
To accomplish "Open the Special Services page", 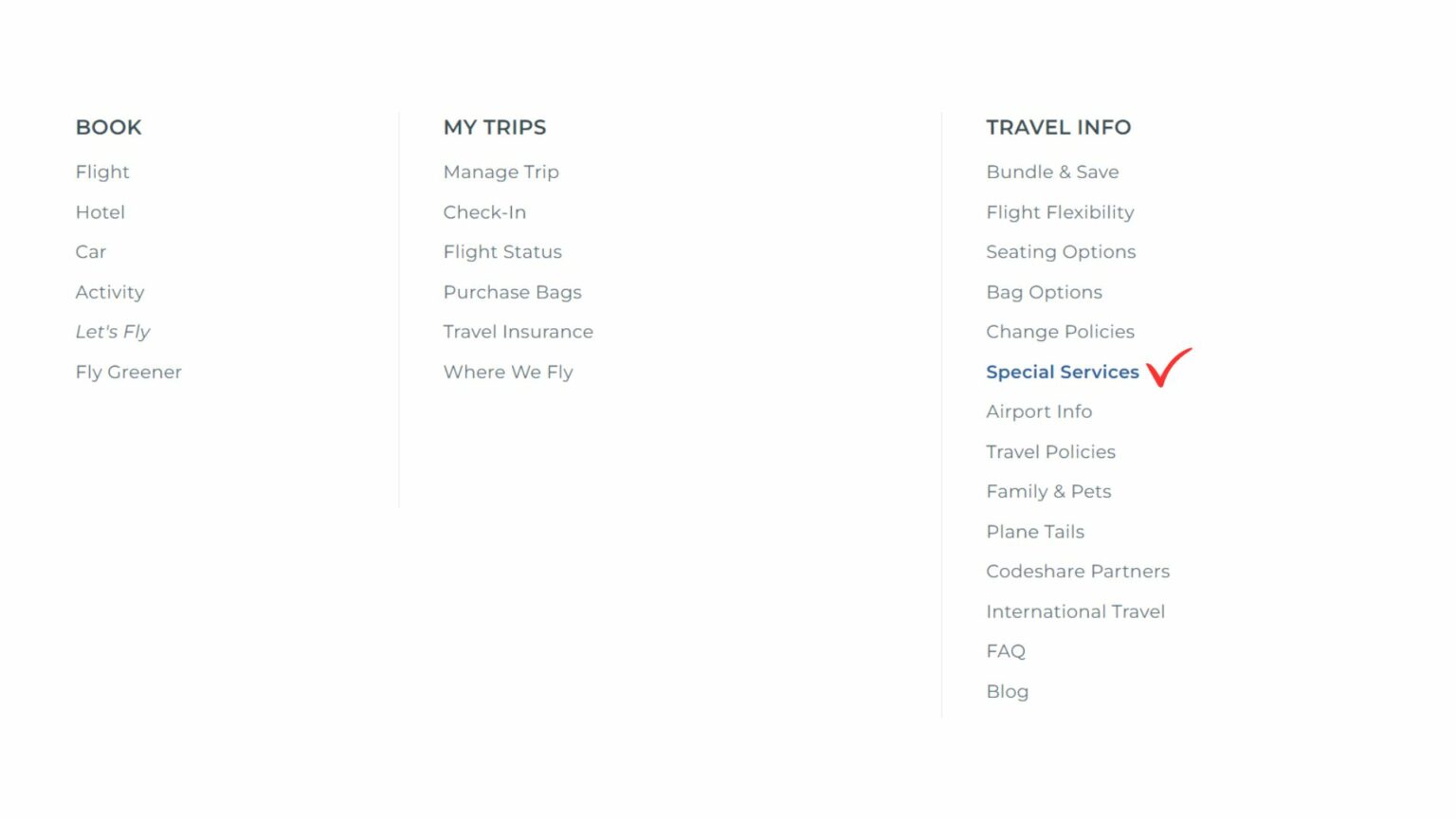I will tap(1062, 372).
